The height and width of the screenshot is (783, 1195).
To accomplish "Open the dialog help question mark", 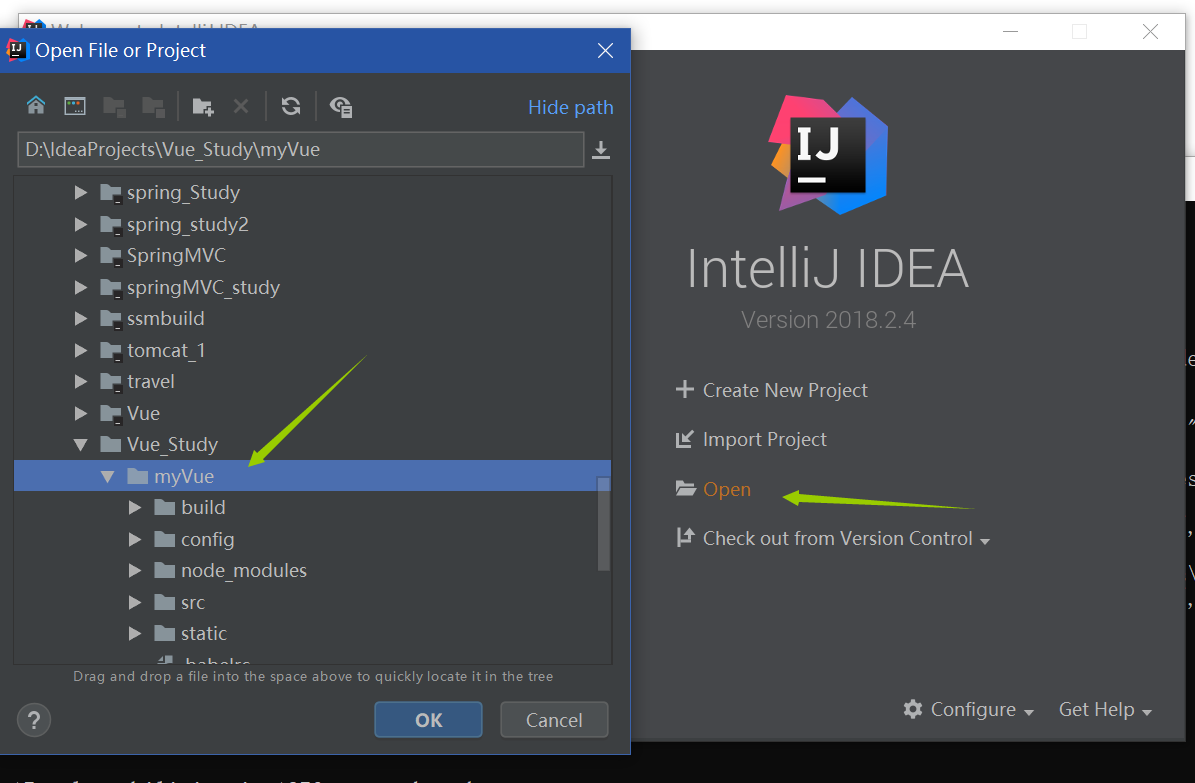I will point(34,720).
